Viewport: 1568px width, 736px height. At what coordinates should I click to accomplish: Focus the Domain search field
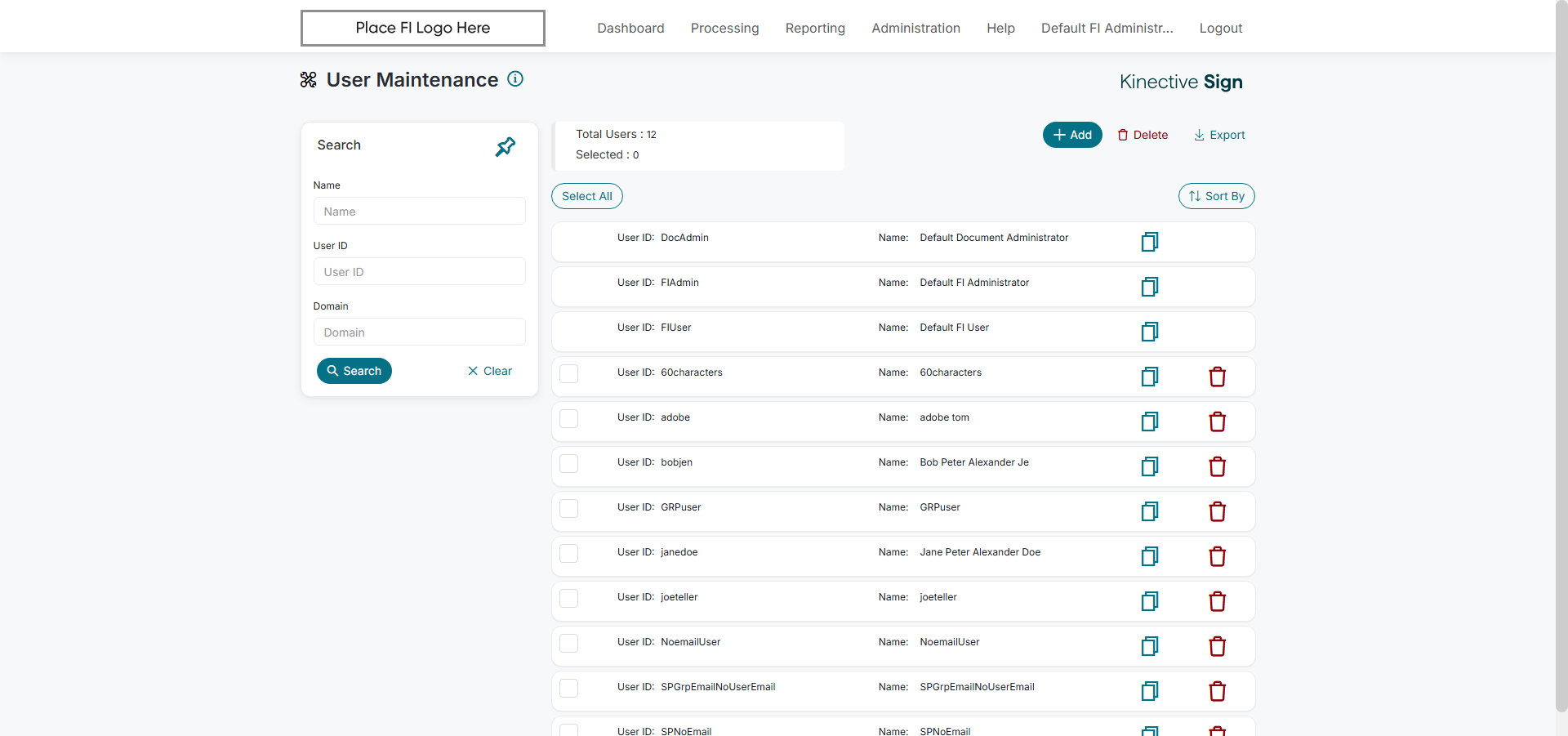[420, 332]
